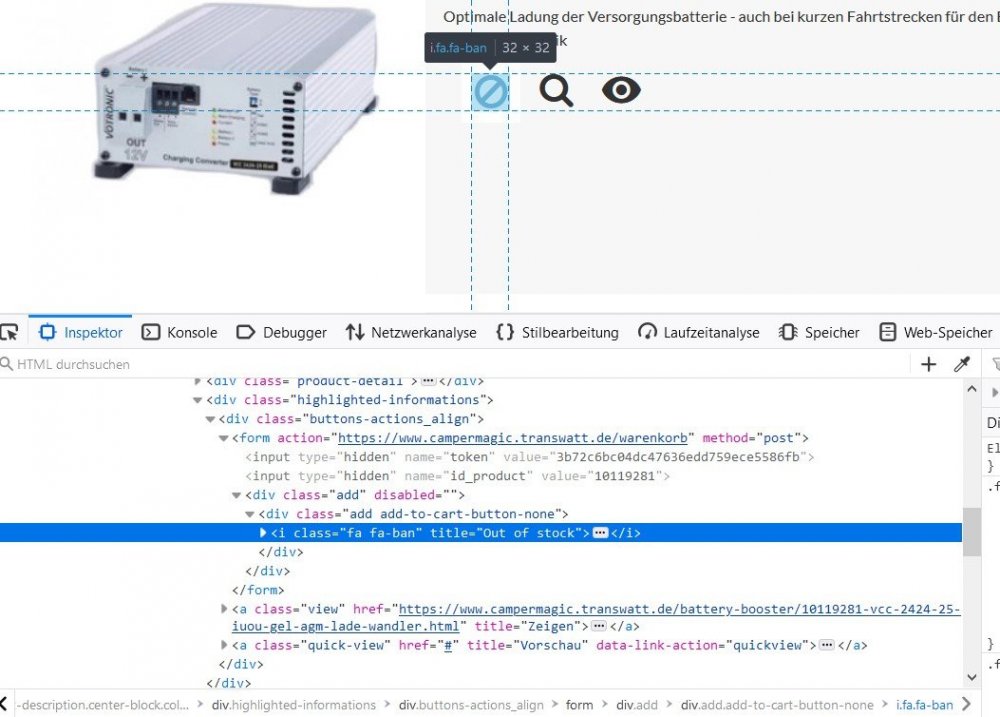Screen dimensions: 1000x717
Task: Click the magnifier quick-search icon on product
Action: coord(556,90)
